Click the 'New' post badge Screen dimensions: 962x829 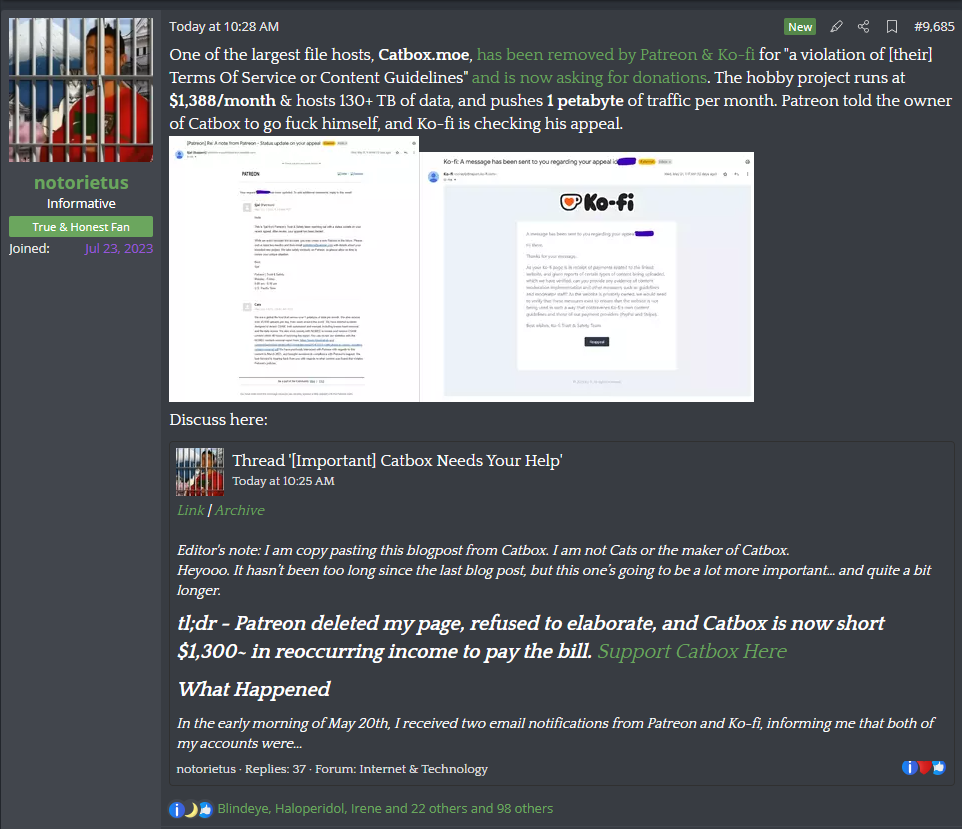(800, 26)
